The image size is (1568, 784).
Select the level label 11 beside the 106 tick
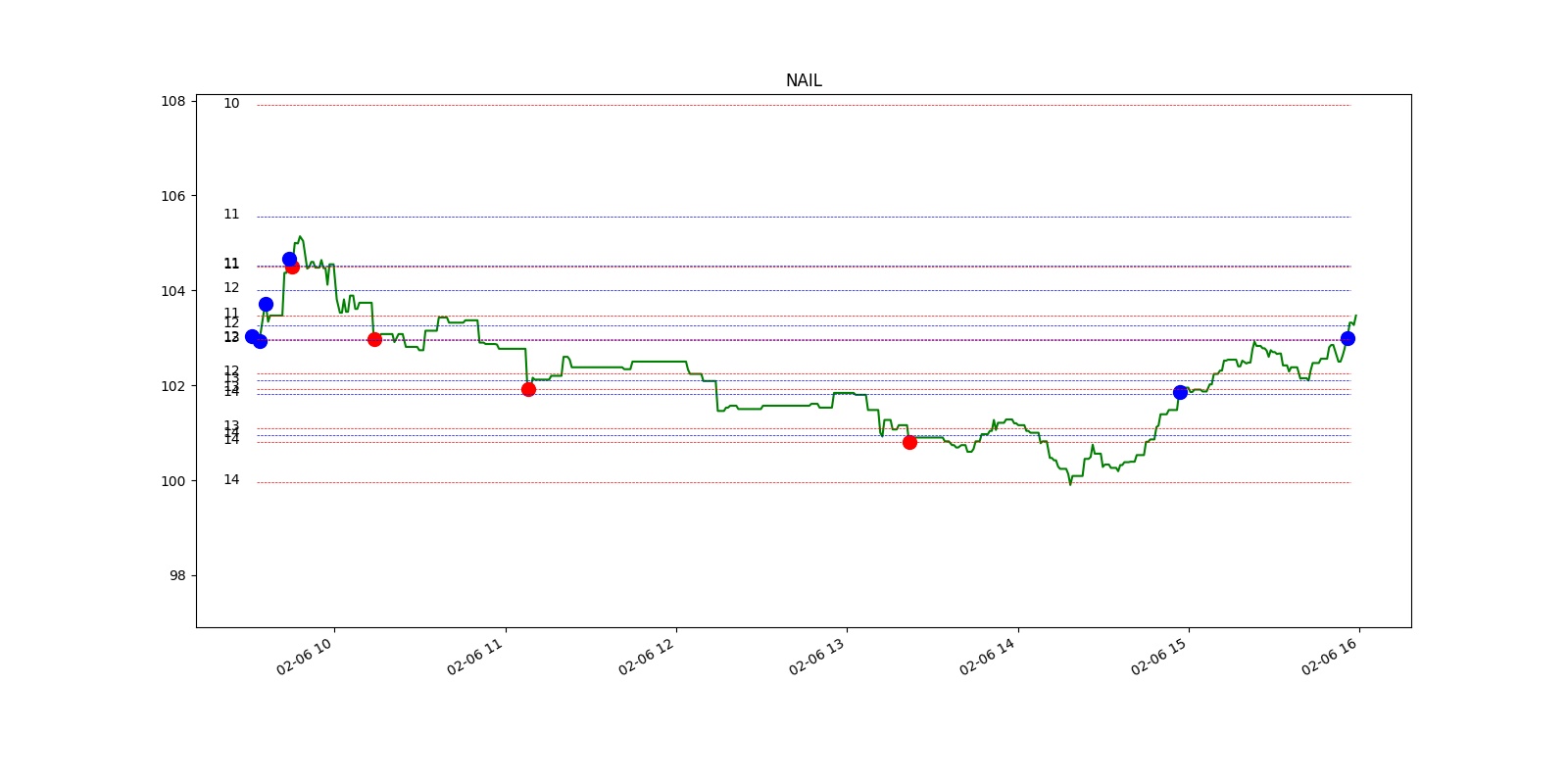231,214
